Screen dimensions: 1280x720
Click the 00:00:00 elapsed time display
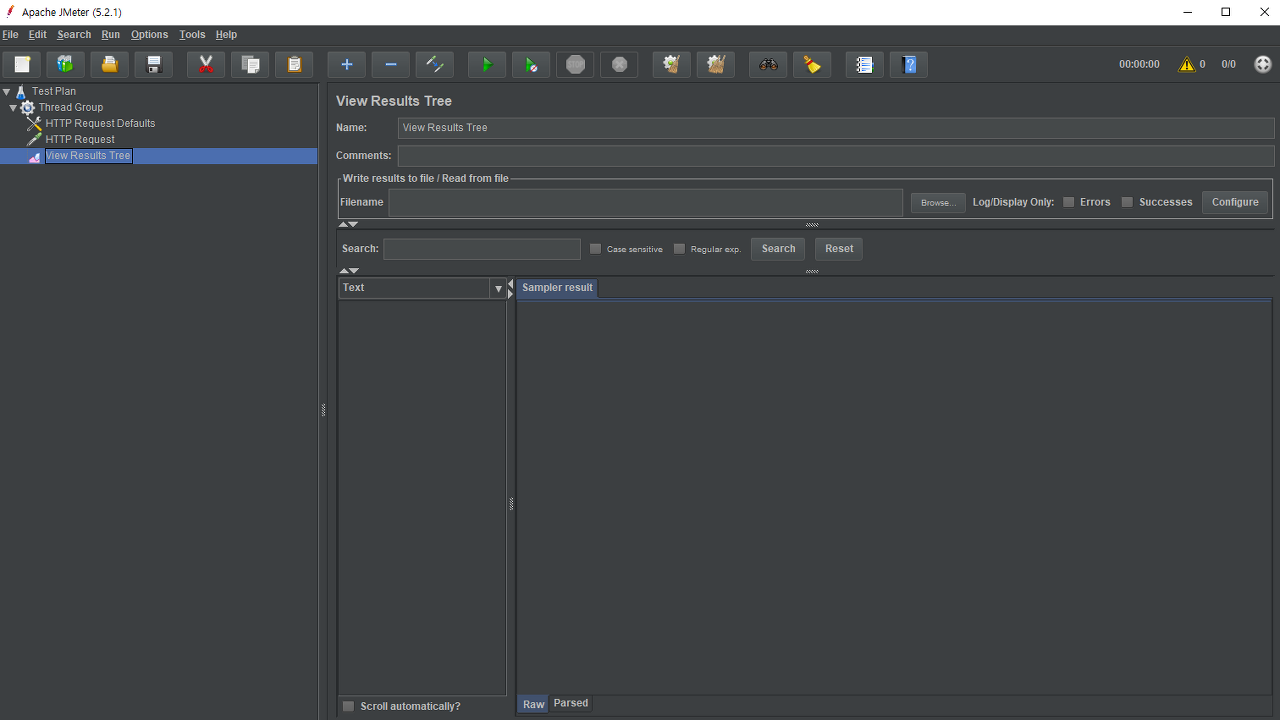1139,64
